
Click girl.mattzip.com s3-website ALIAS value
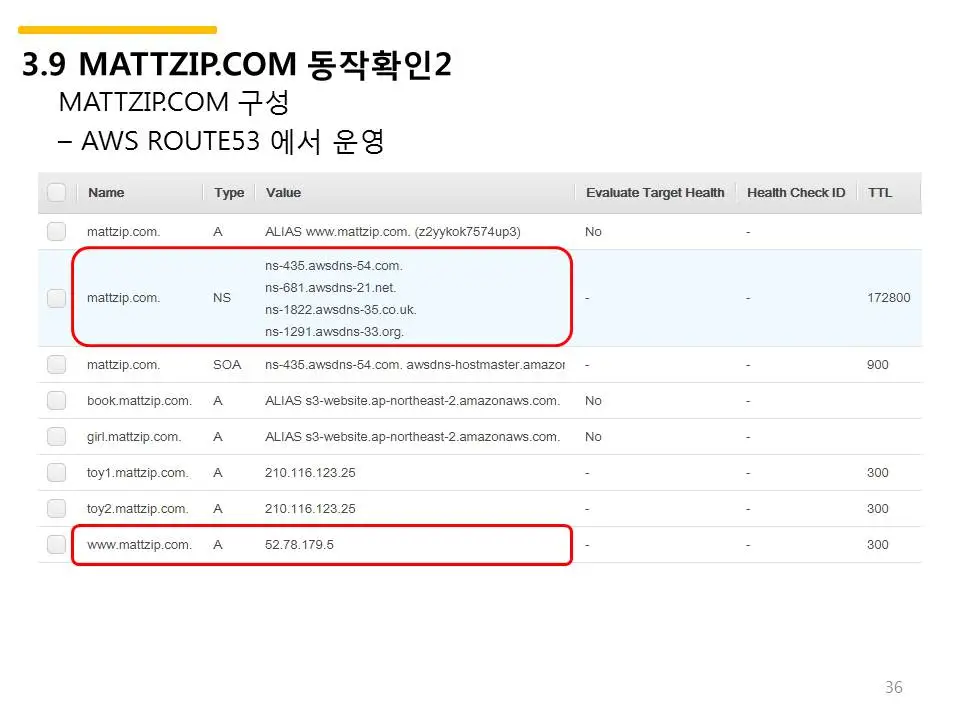[412, 437]
